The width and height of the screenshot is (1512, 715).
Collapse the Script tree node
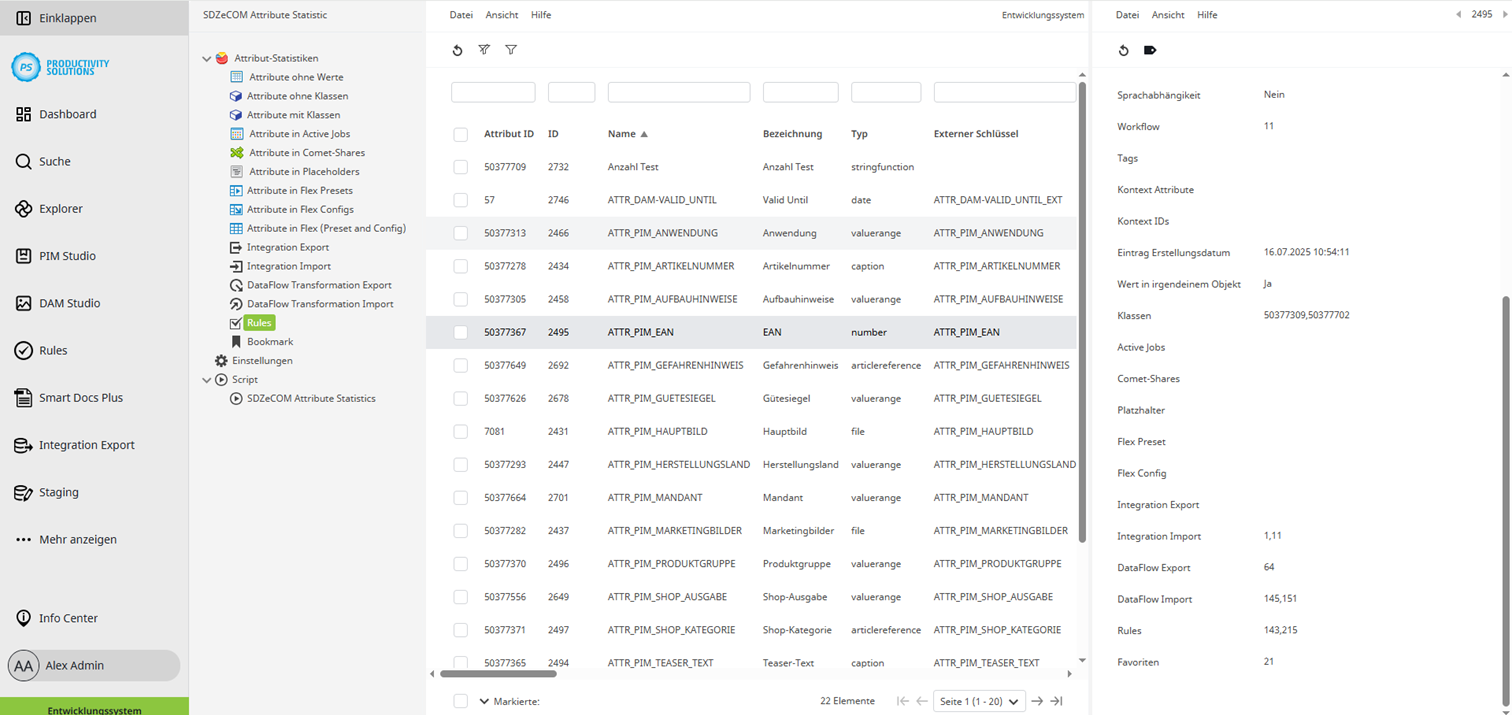coord(207,379)
